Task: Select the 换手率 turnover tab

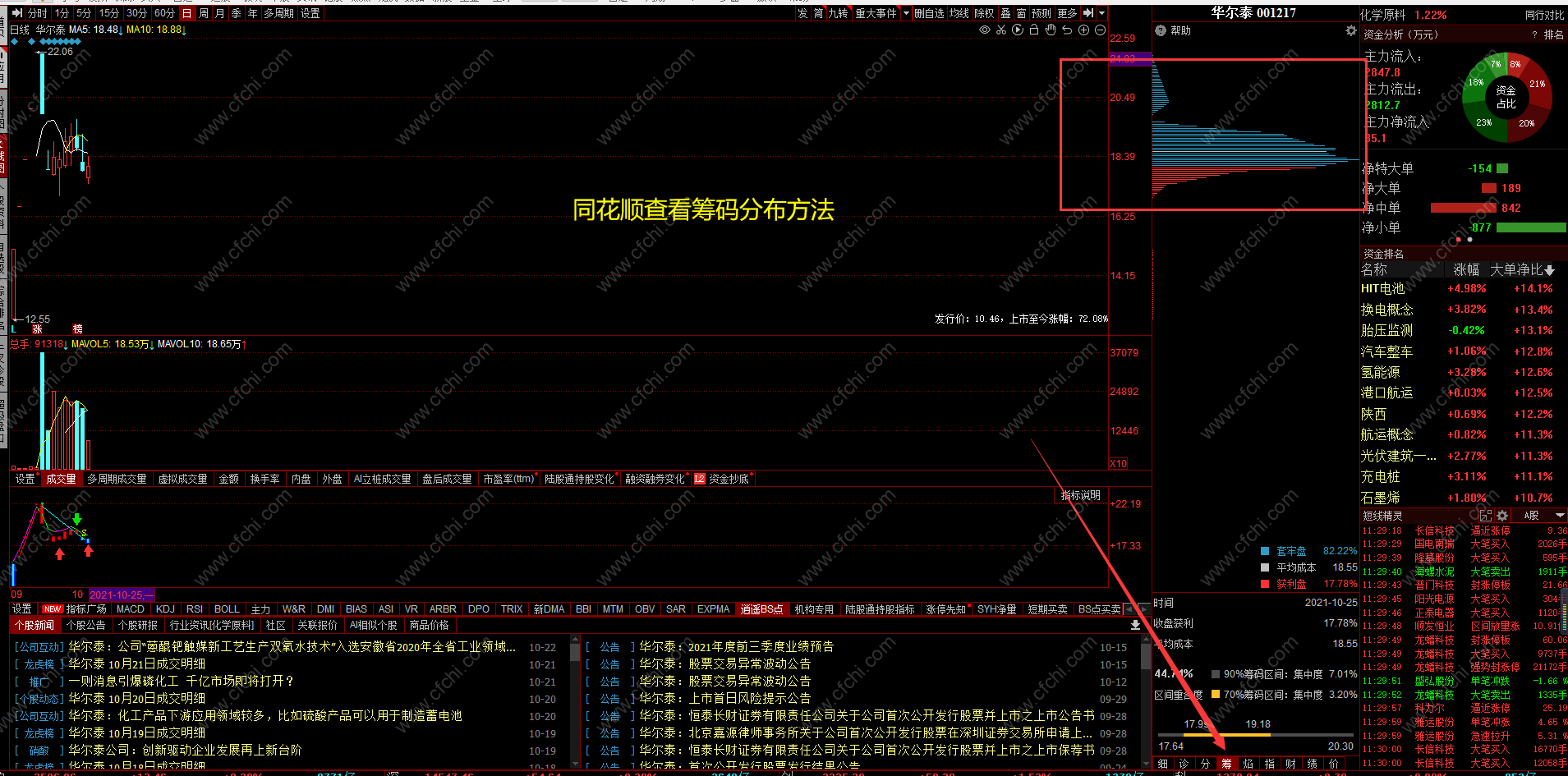Action: coord(264,479)
